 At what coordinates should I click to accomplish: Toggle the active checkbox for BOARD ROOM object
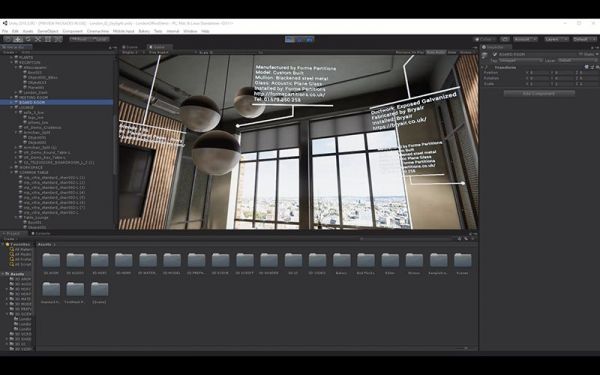pos(495,54)
